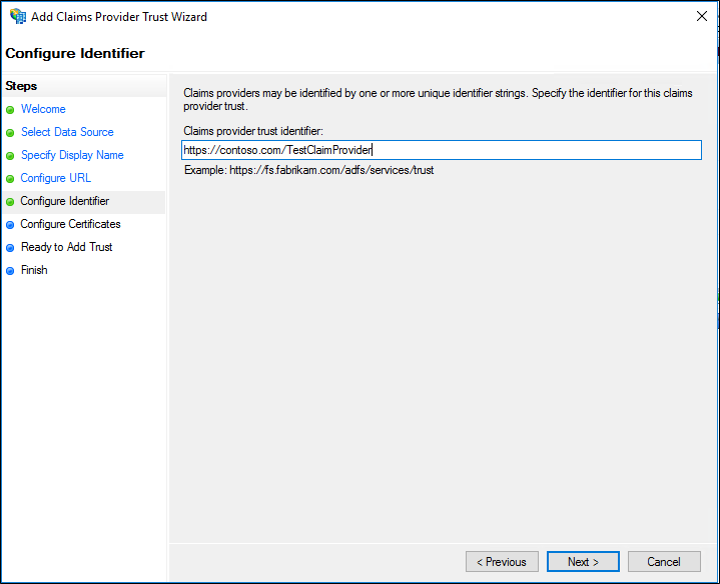This screenshot has height=584, width=720.
Task: Click the claims provider trust identifier field
Action: [x=441, y=150]
